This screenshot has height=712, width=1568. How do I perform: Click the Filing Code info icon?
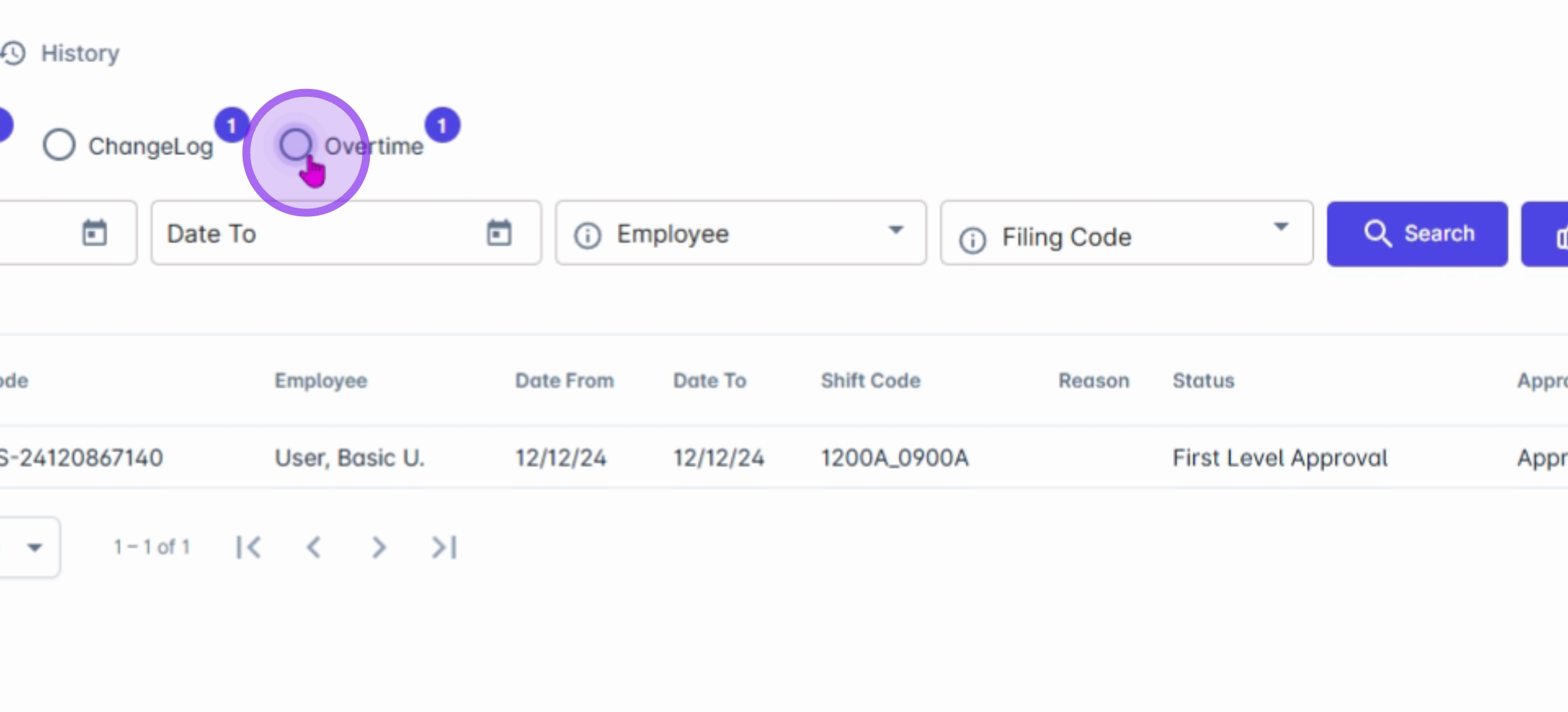[972, 240]
